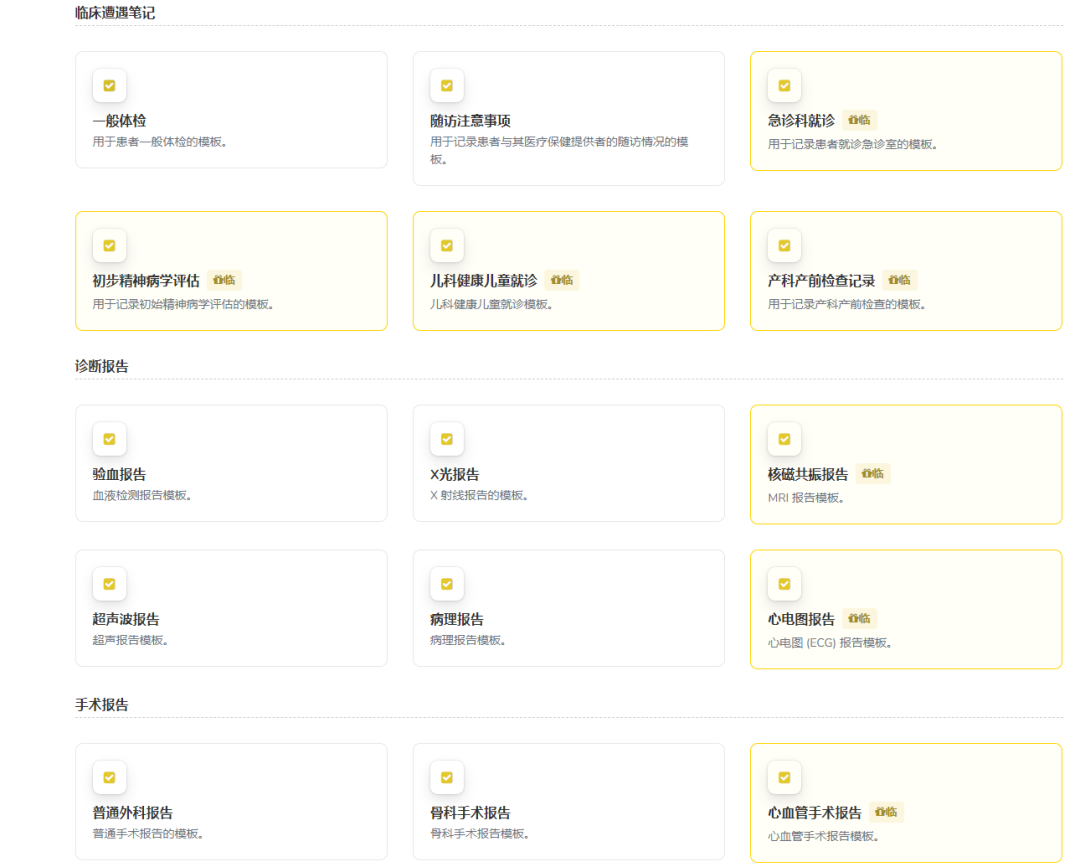The image size is (1080, 867).
Task: Select the checkbox icon on 普通外科报告 card
Action: pyautogui.click(x=109, y=778)
